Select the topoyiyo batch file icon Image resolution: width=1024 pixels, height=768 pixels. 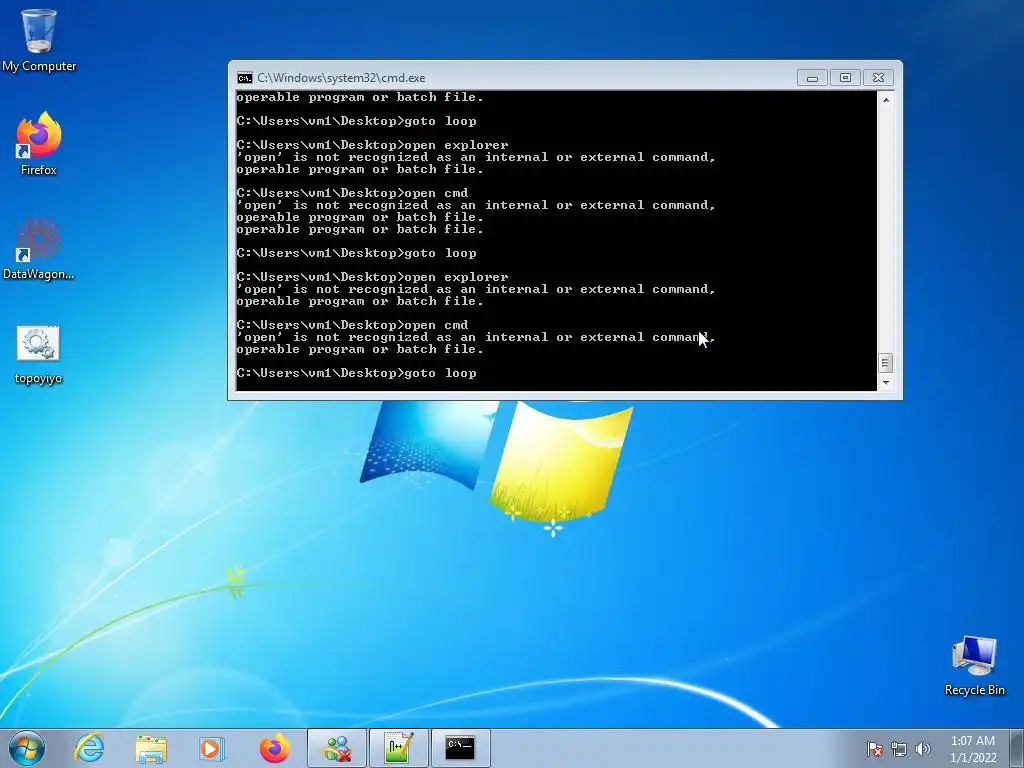[x=39, y=354]
